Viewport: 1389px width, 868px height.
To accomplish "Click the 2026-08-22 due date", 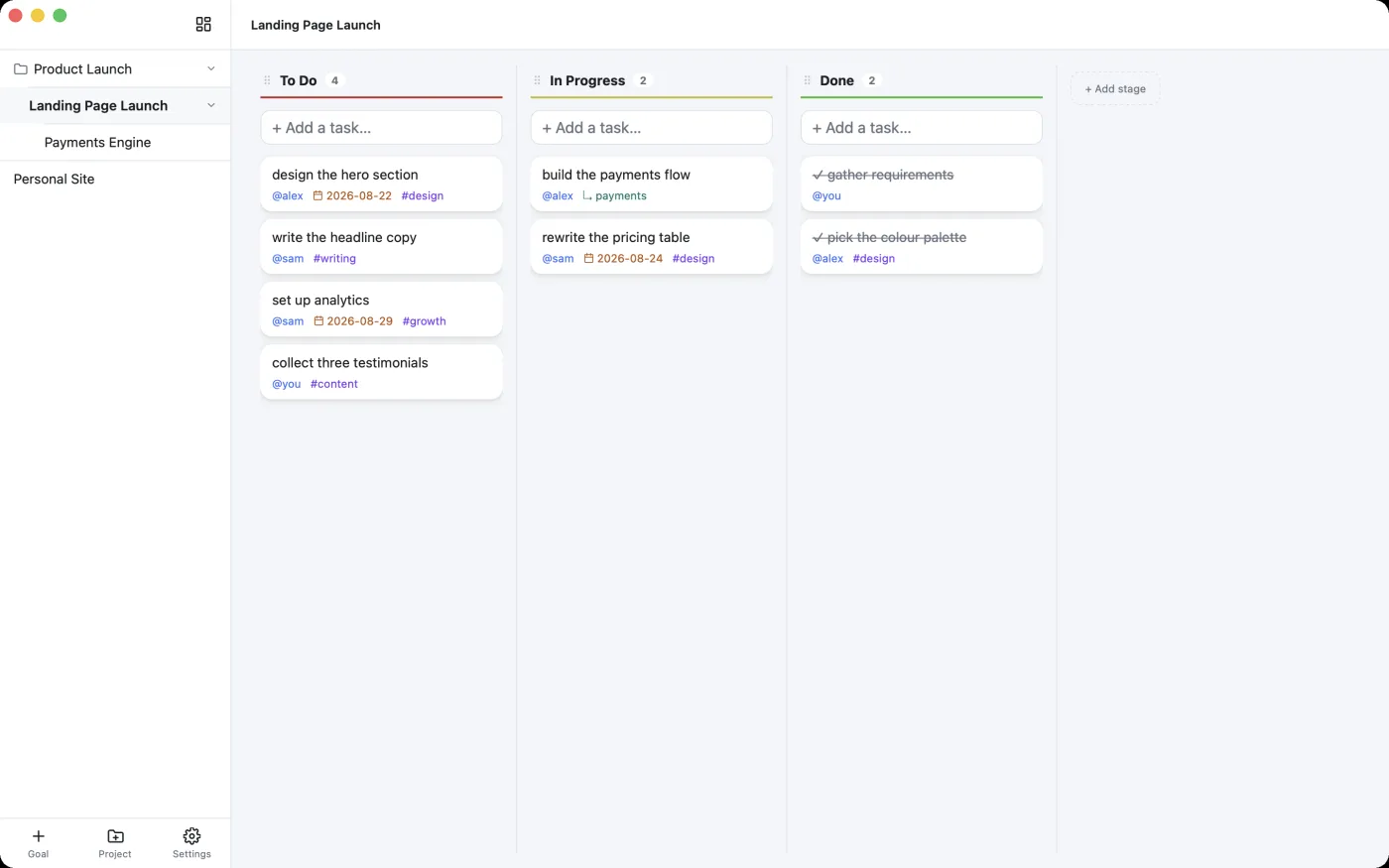I will (359, 195).
